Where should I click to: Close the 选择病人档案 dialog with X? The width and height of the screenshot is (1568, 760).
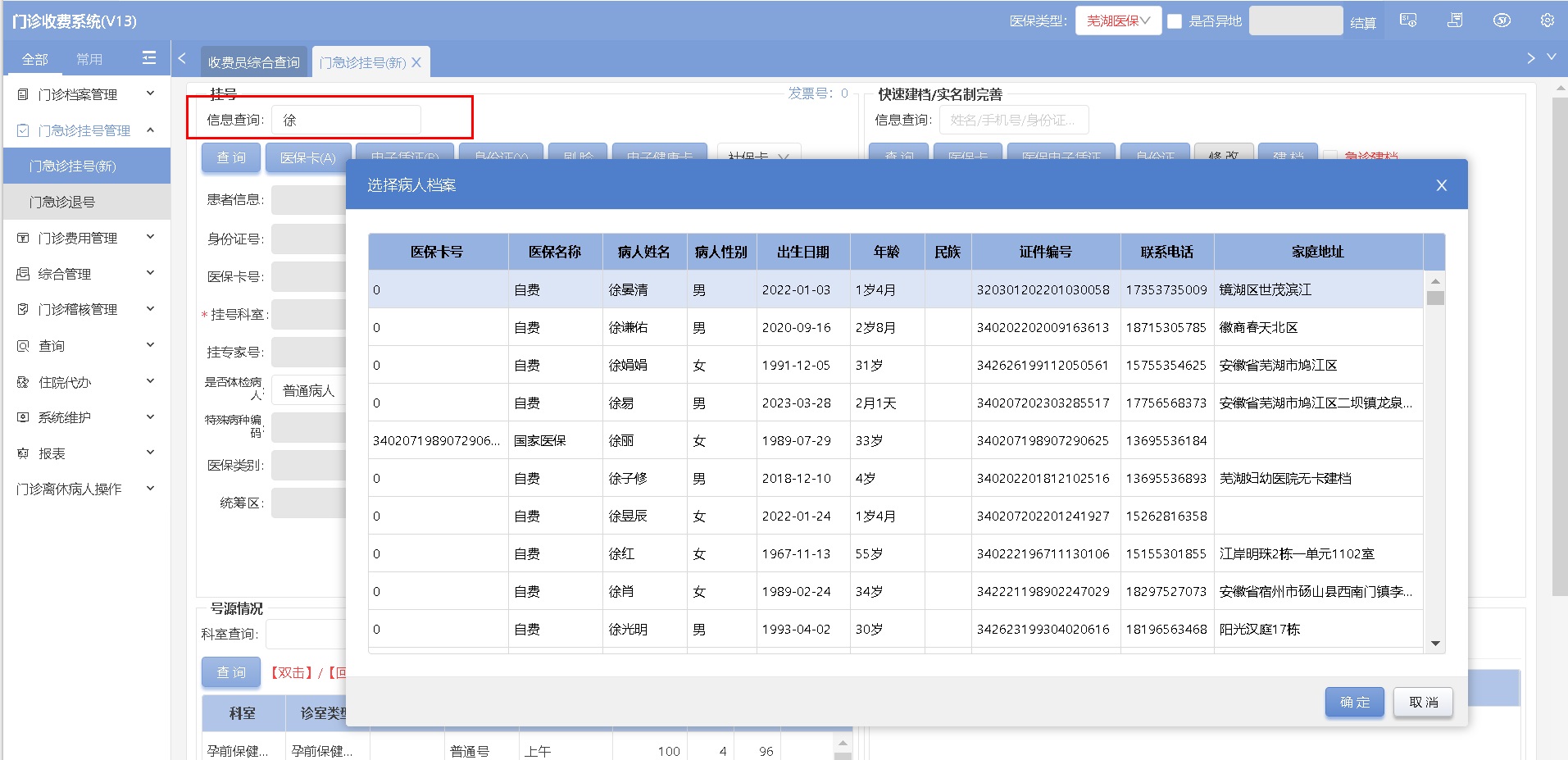point(1441,185)
